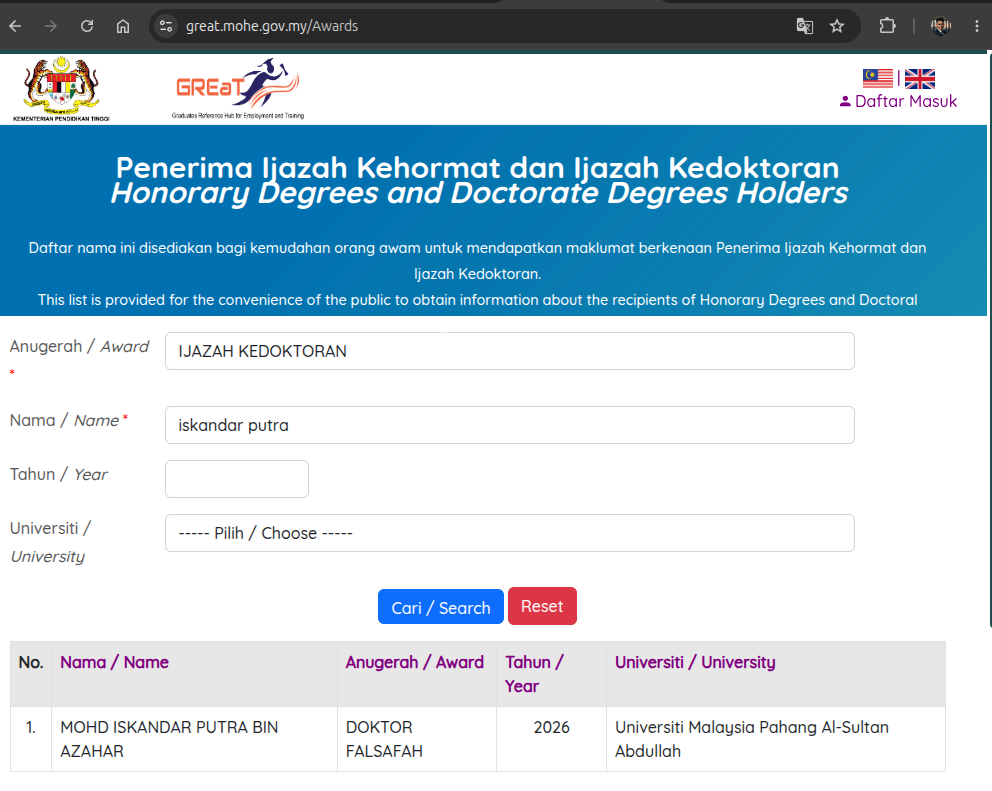Screen dimensions: 992x791
Task: Open the Chrome three-dot menu
Action: click(x=977, y=26)
